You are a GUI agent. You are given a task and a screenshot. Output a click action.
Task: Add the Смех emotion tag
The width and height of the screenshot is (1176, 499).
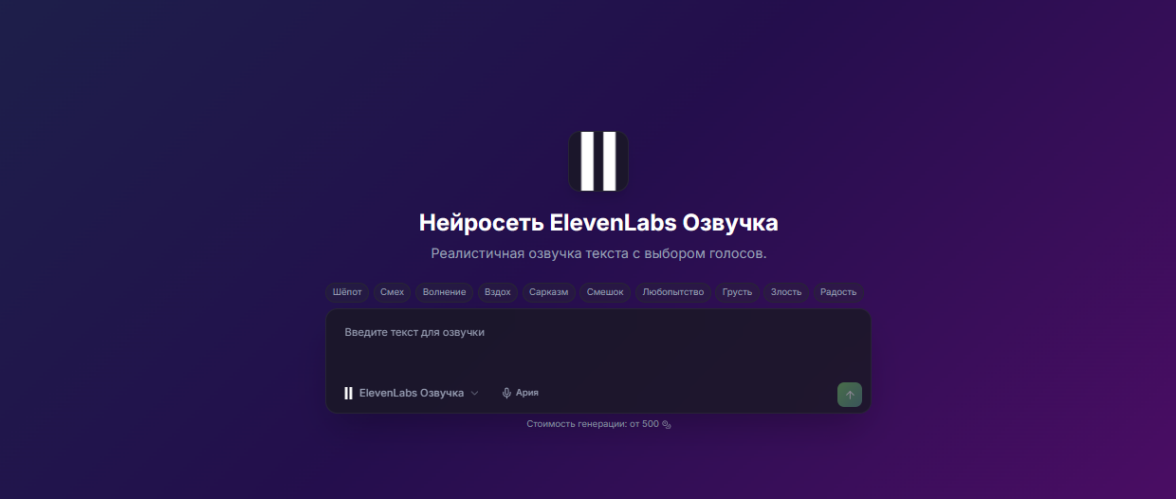point(392,292)
